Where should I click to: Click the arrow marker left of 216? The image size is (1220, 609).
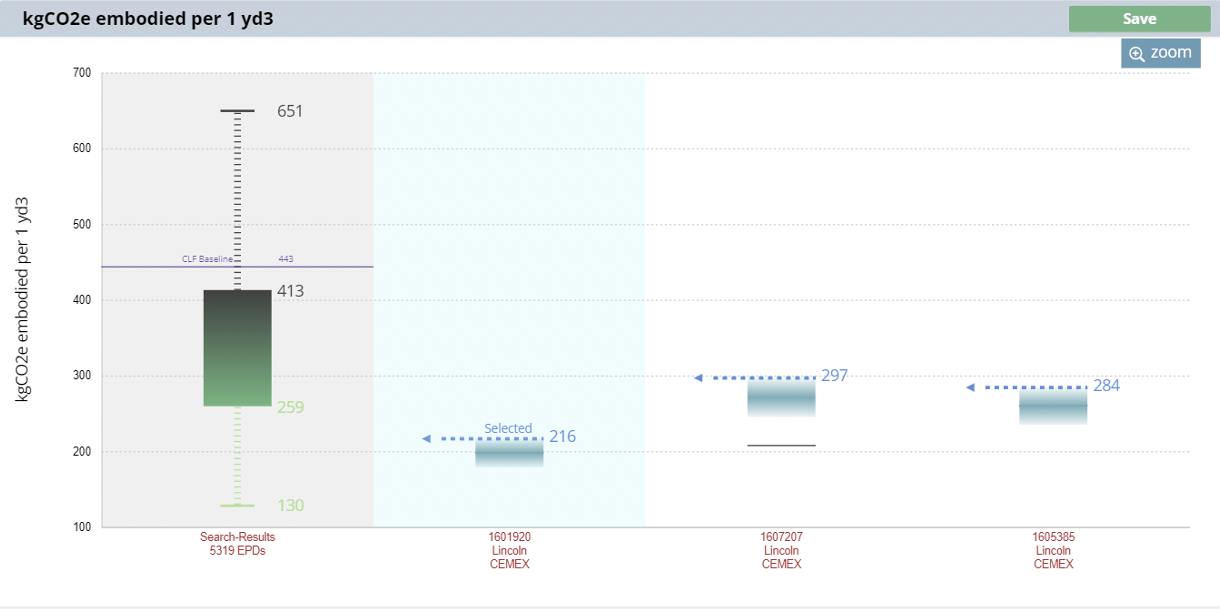tap(427, 439)
